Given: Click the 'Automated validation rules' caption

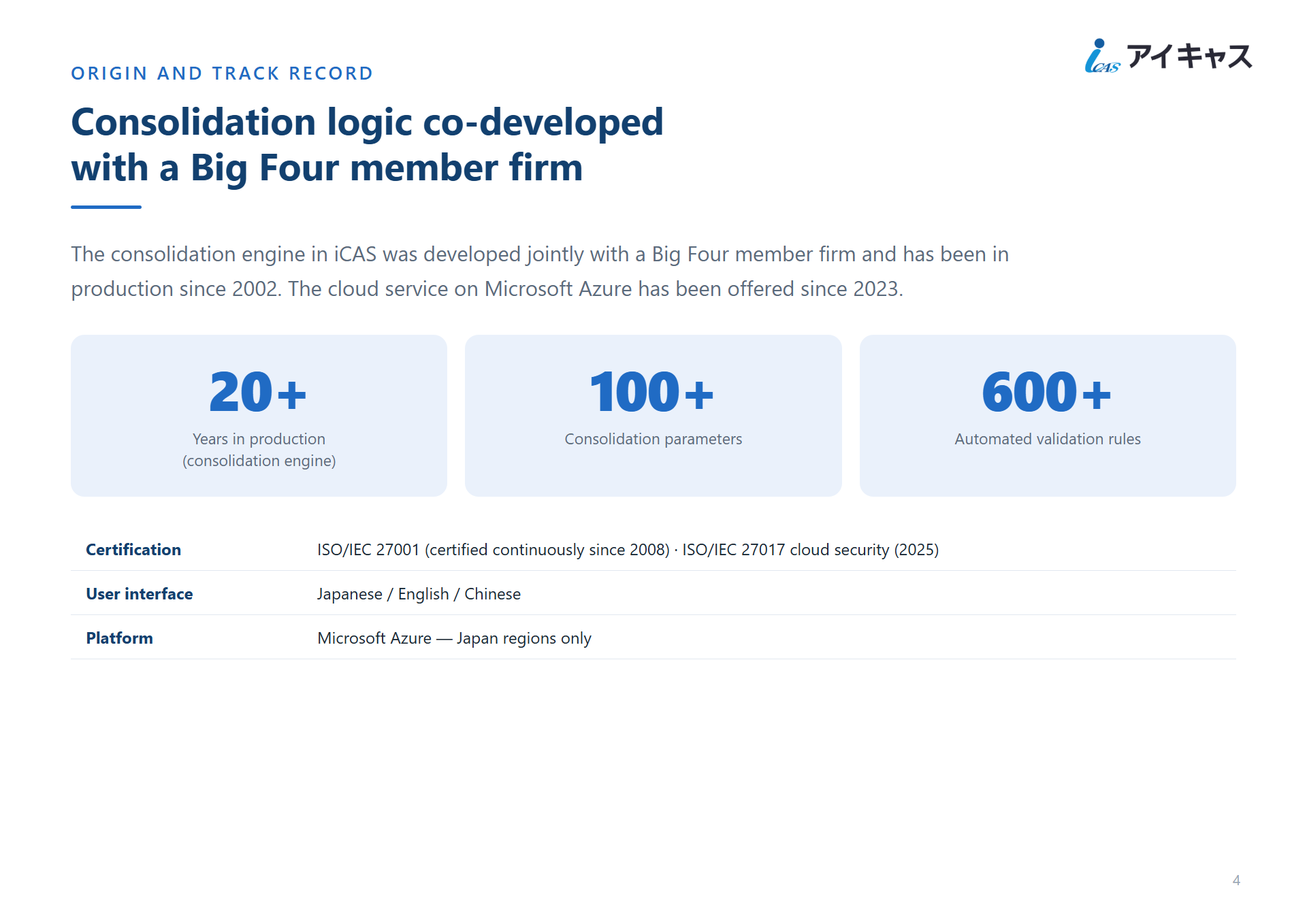Looking at the screenshot, I should 1048,439.
